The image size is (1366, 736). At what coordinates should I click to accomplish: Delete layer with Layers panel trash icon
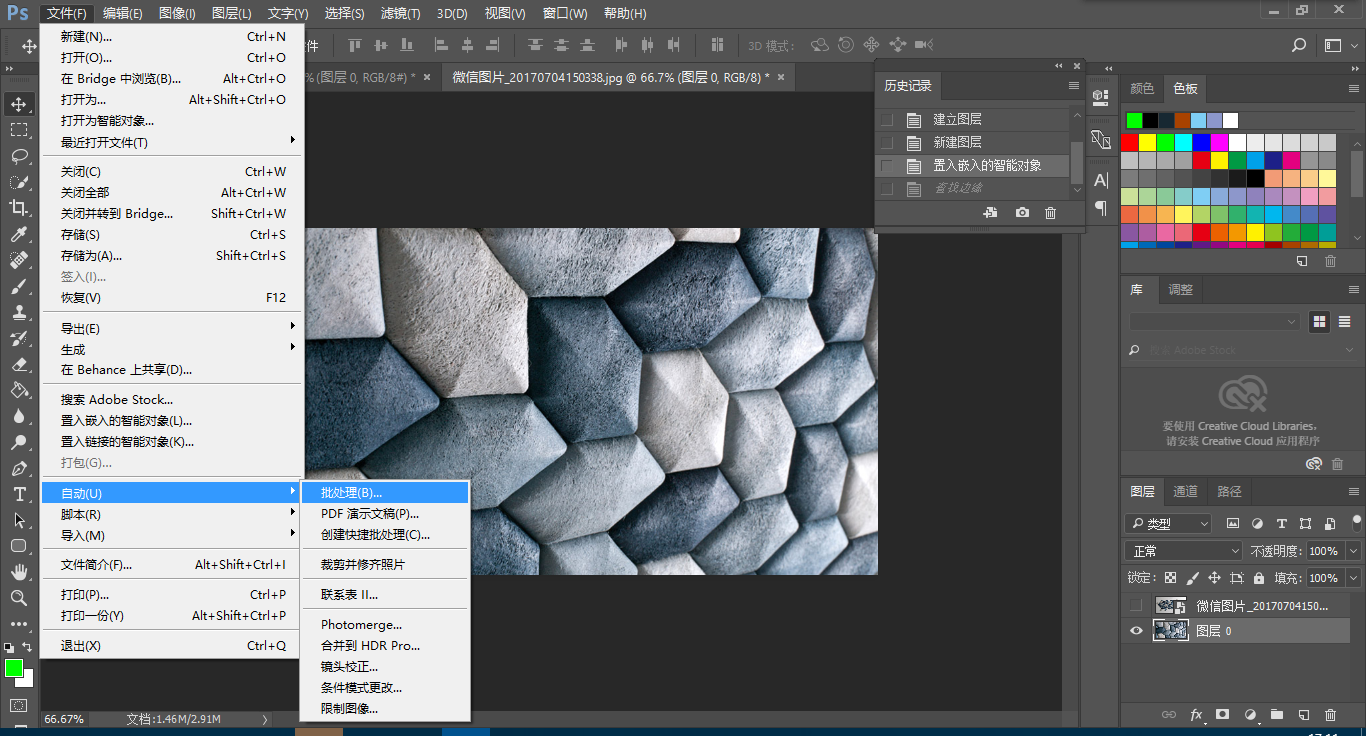tap(1330, 715)
